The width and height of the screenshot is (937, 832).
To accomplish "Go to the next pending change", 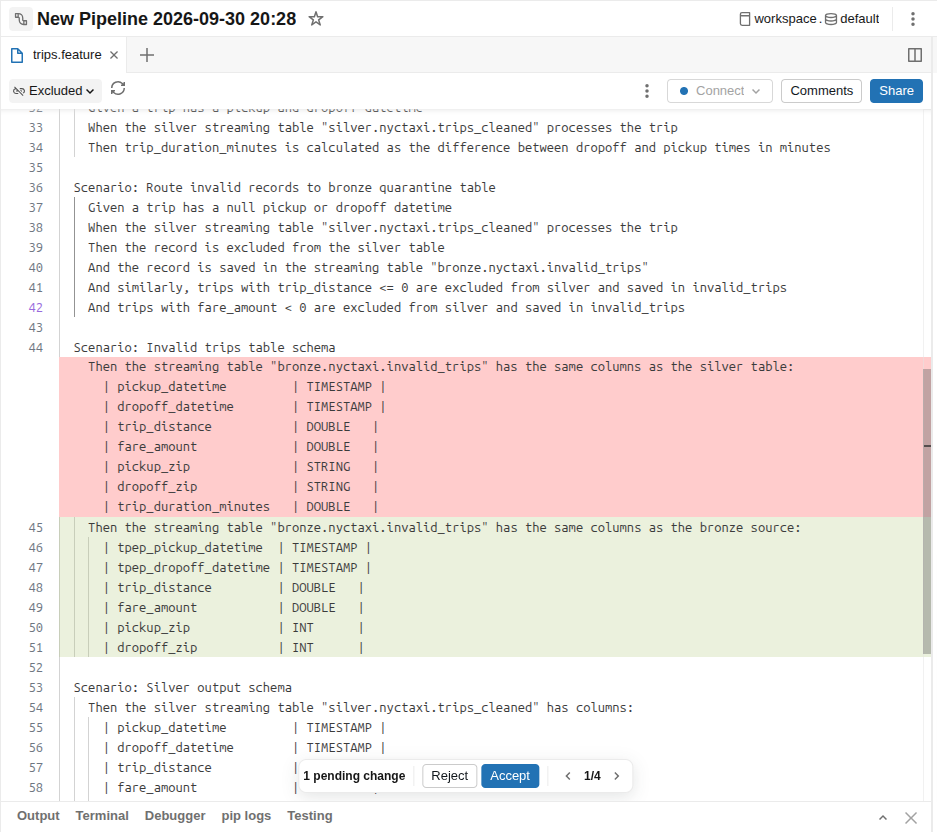I will pos(617,776).
